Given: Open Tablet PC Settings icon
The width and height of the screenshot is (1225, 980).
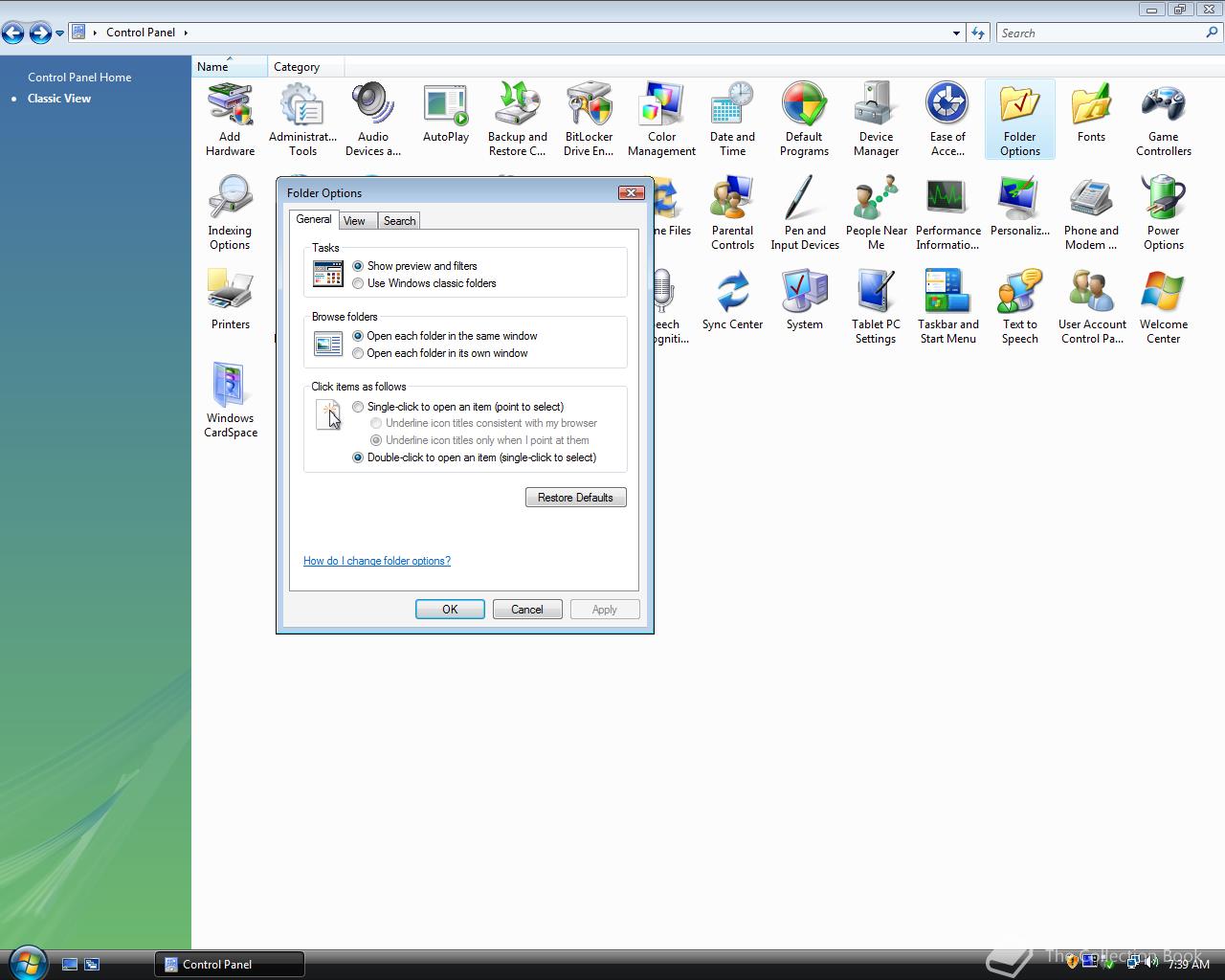Looking at the screenshot, I should (x=876, y=307).
